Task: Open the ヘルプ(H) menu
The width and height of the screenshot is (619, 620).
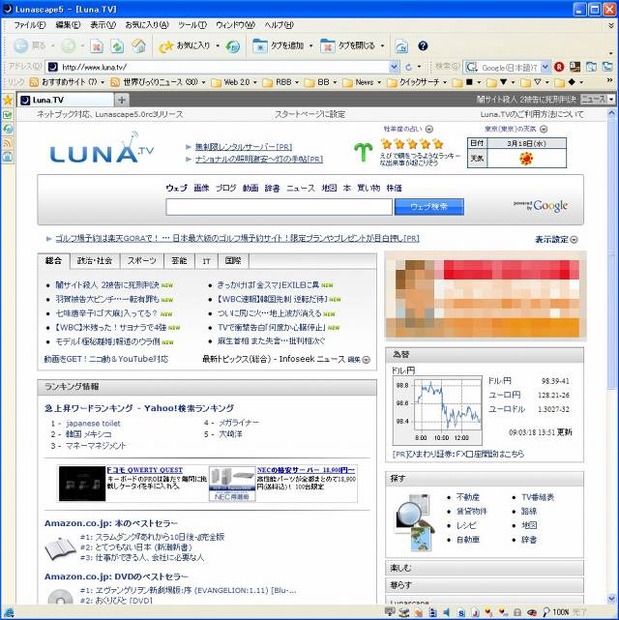Action: 279,25
